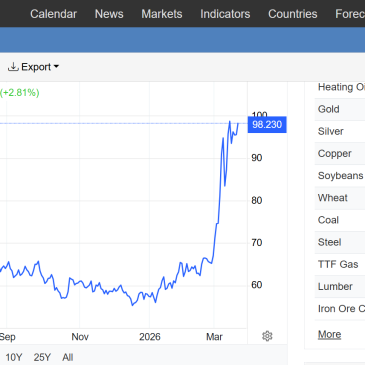Click the 60 y-axis value
This screenshot has height=365, width=365.
tap(257, 285)
